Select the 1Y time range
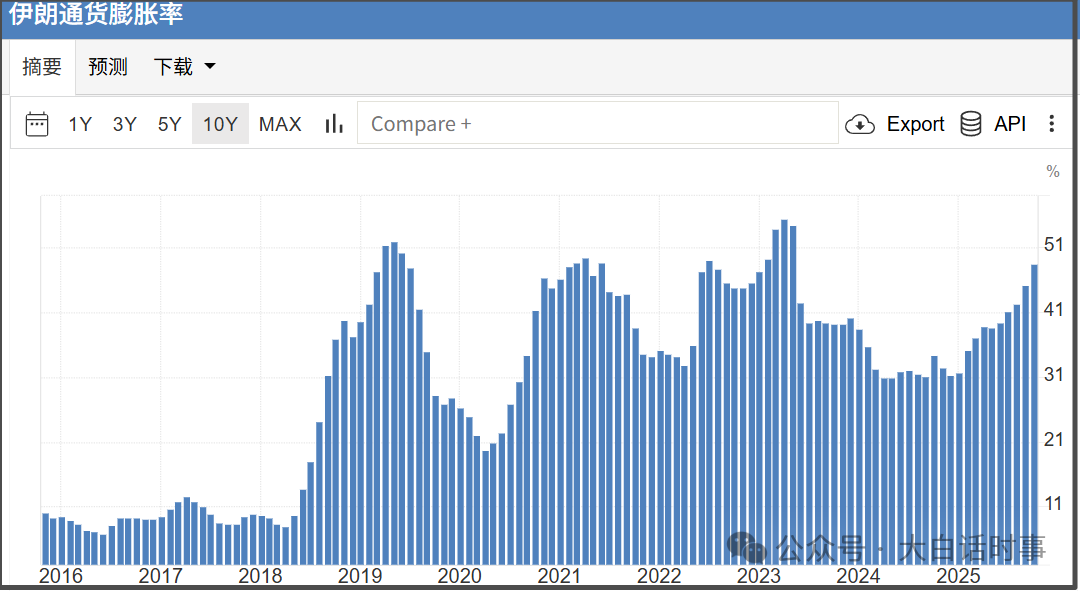The height and width of the screenshot is (591, 1080). click(80, 124)
